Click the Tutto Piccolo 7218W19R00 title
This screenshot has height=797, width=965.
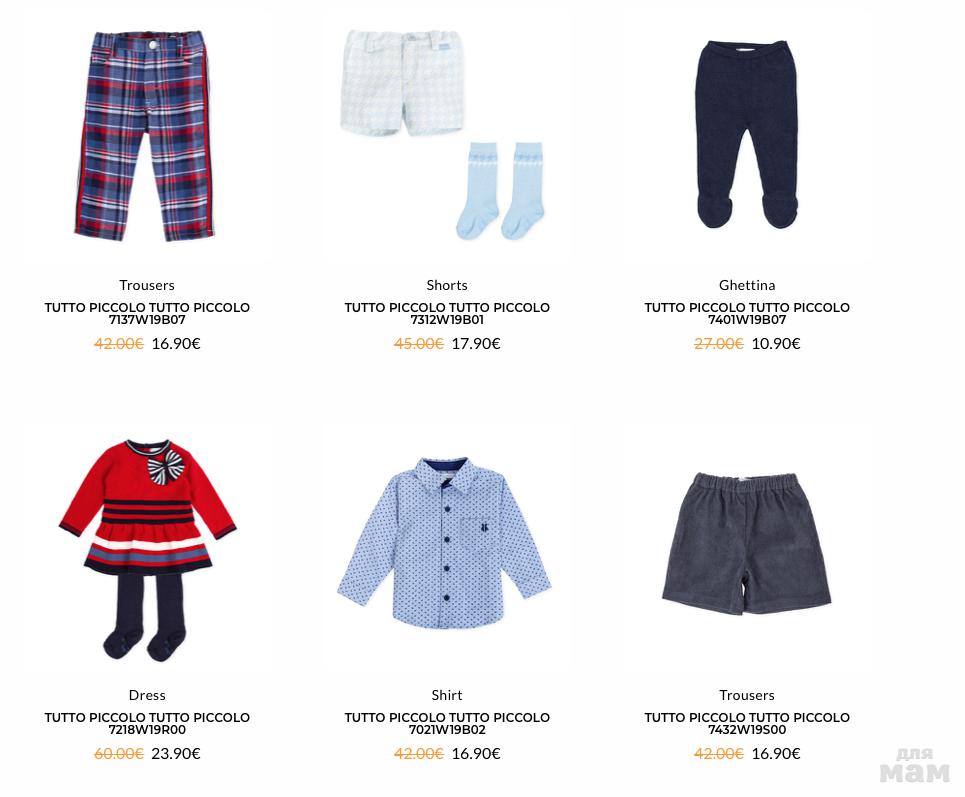147,723
